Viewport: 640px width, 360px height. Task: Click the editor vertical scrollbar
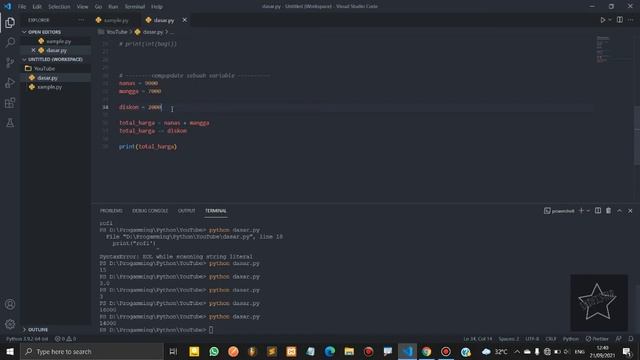[637, 135]
